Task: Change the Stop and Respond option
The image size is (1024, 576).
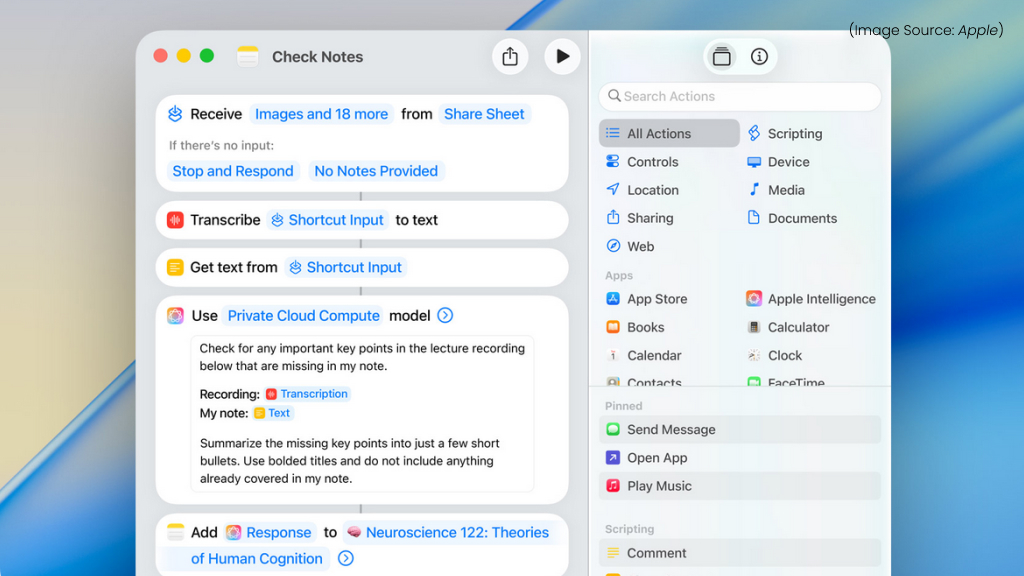Action: click(233, 171)
